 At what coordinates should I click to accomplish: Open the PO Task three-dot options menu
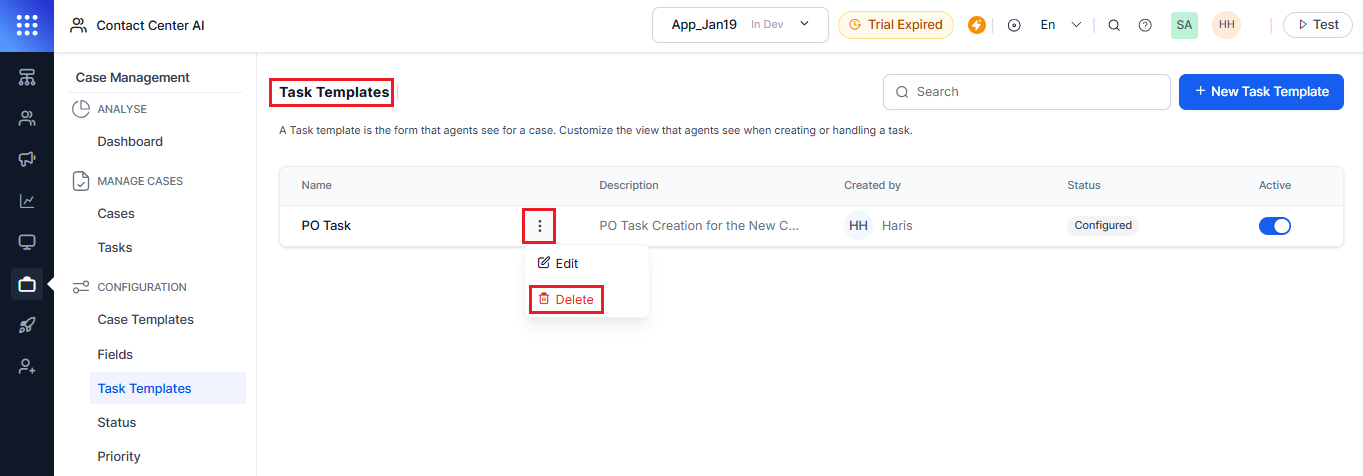tap(540, 226)
